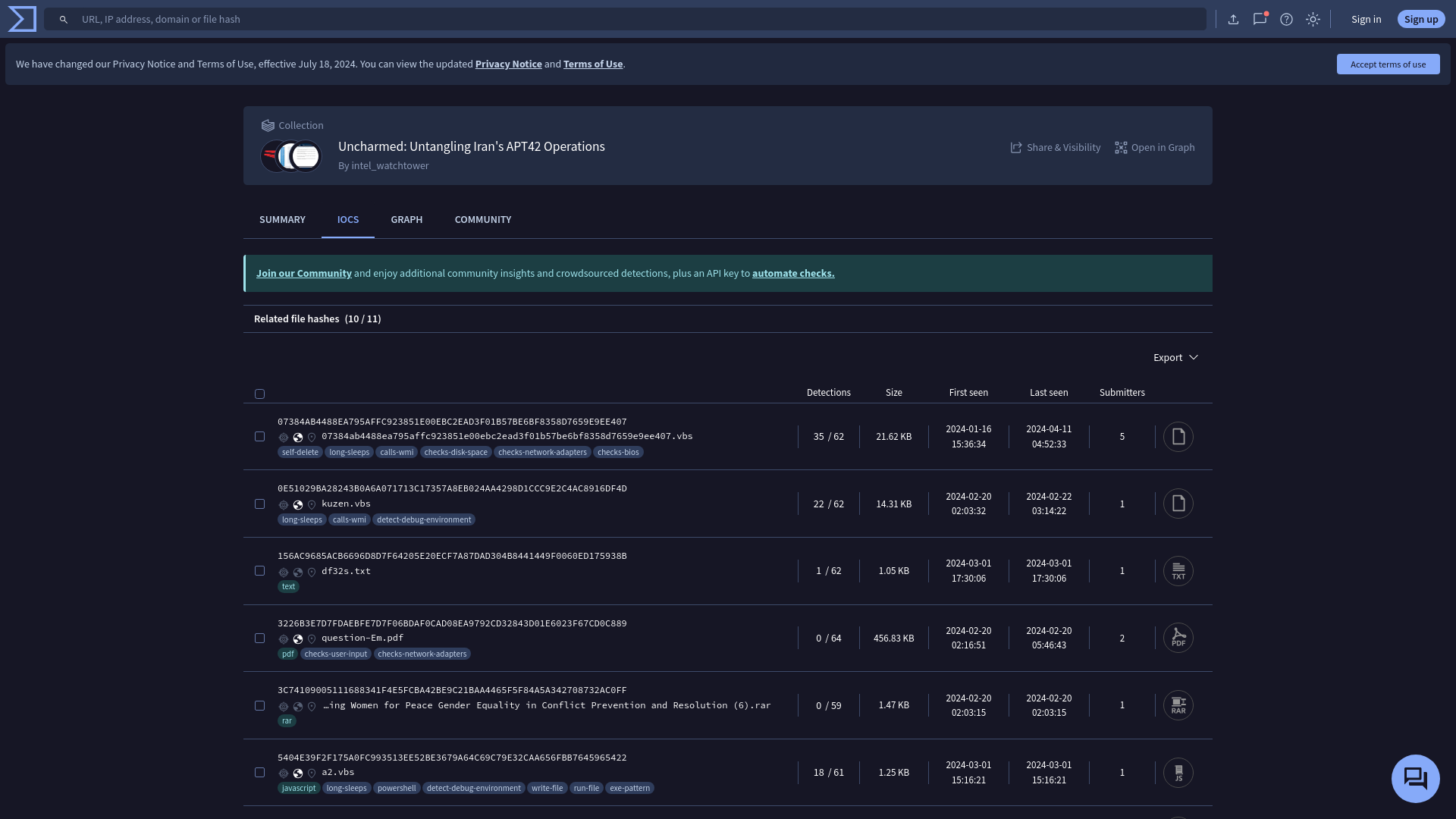Screen dimensions: 1456x819
Task: Expand the Export dropdown
Action: (x=1176, y=358)
